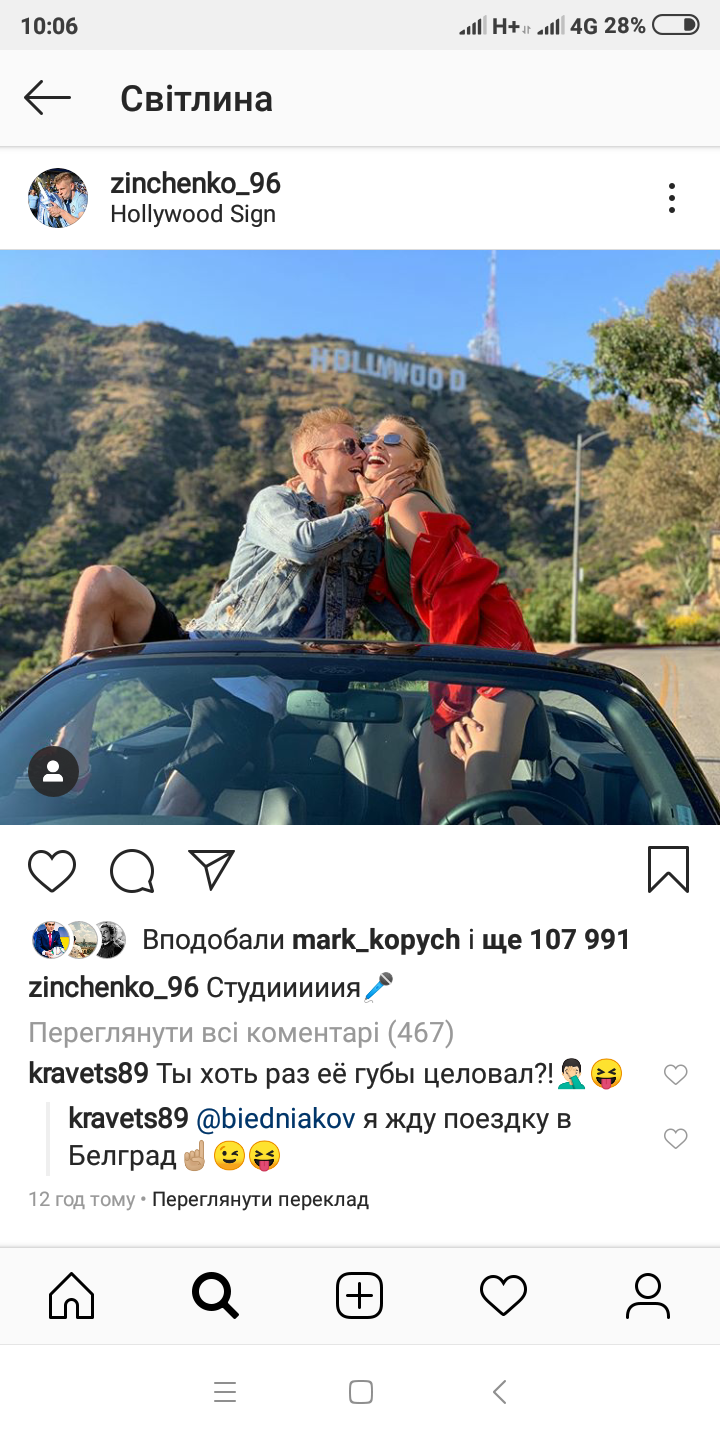Show tagged people icon on the photo
The width and height of the screenshot is (720, 1440).
point(53,771)
